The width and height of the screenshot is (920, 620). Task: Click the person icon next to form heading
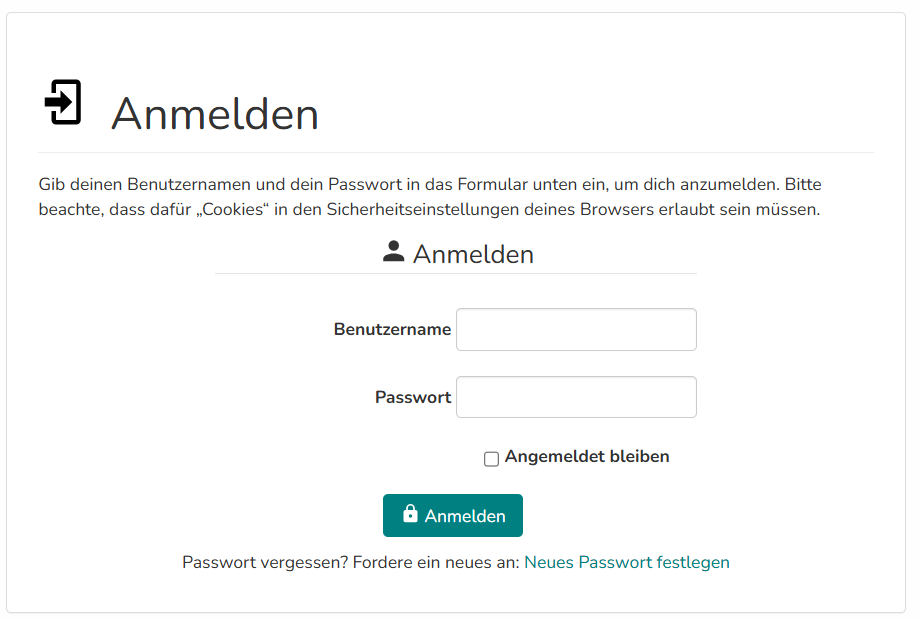pyautogui.click(x=394, y=252)
